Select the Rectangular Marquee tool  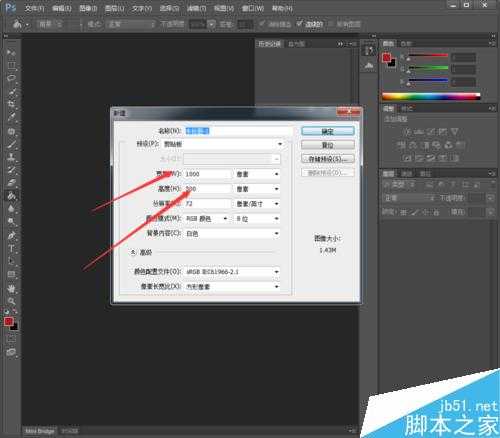click(x=11, y=66)
